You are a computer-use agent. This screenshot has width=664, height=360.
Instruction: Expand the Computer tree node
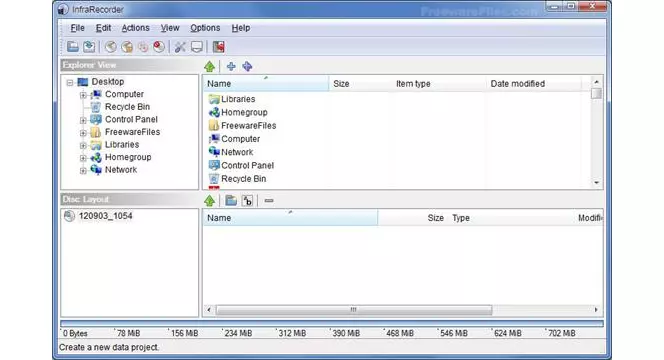pyautogui.click(x=83, y=95)
